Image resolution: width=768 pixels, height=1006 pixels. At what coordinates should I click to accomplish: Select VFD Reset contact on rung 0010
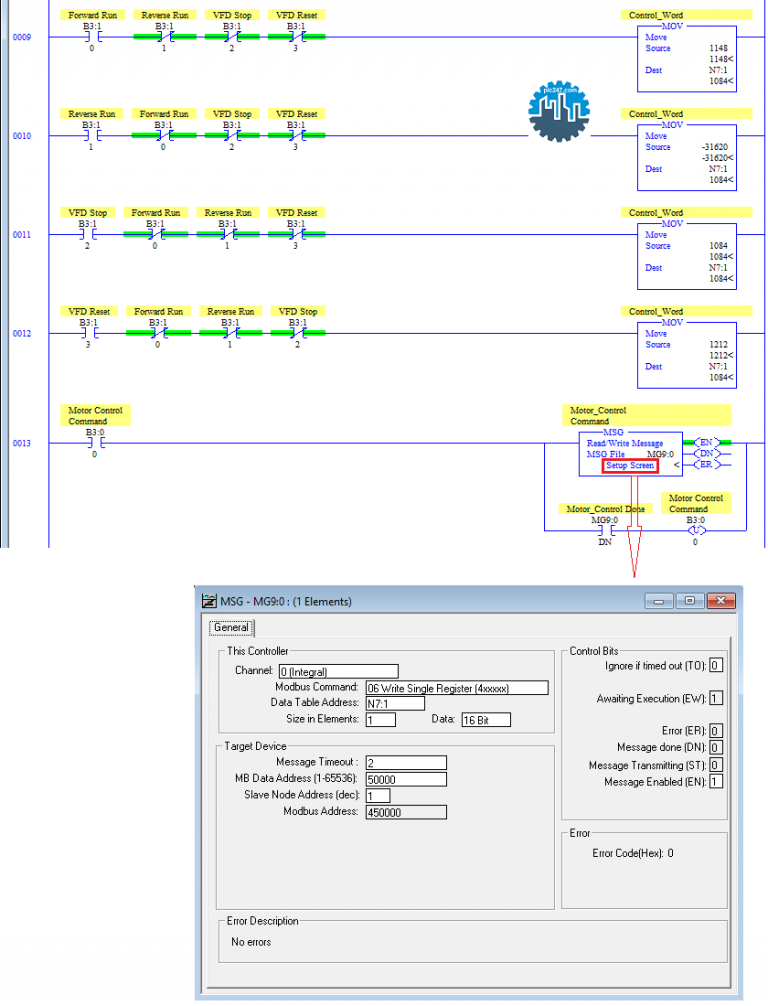(x=296, y=136)
